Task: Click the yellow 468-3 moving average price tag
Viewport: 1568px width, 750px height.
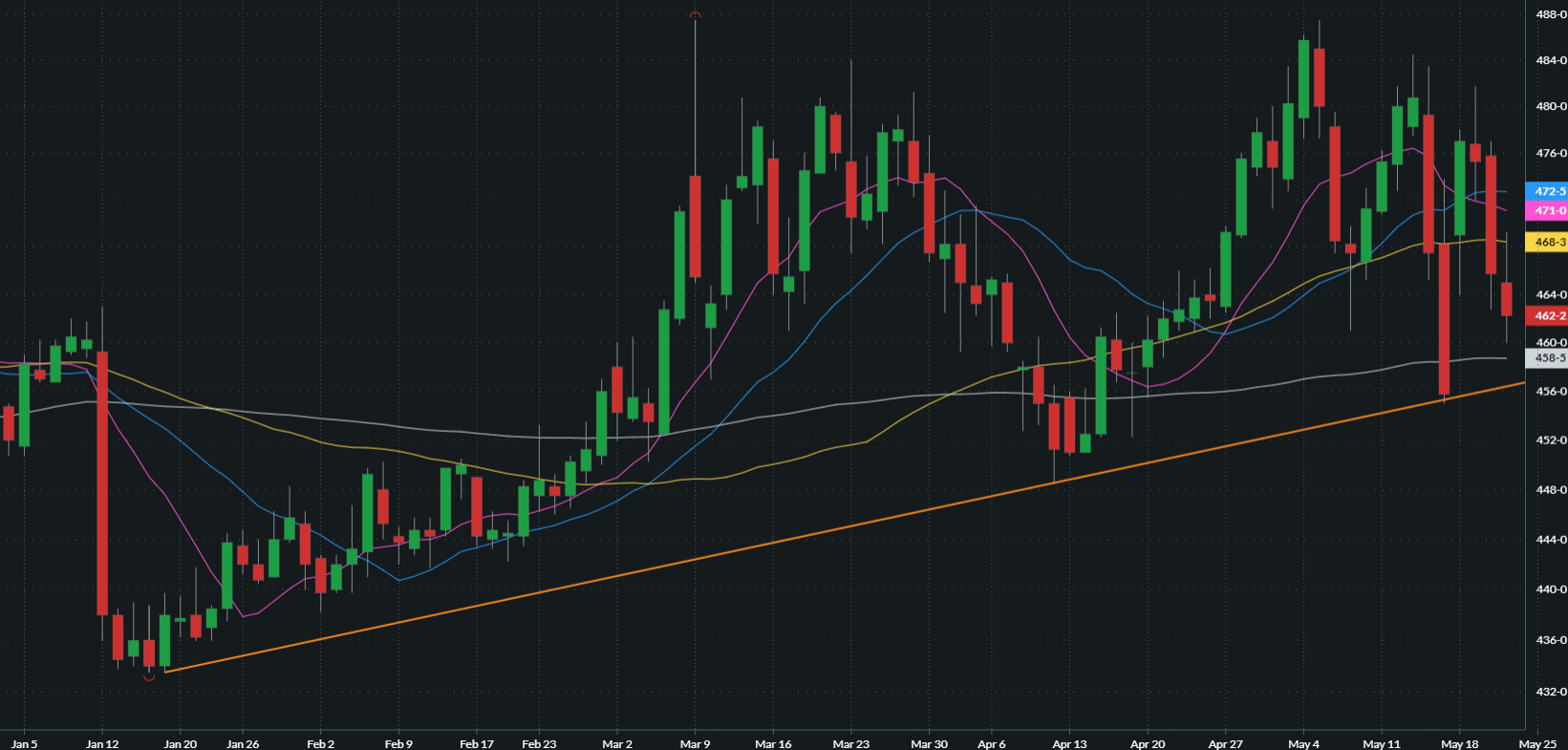Action: point(1547,242)
